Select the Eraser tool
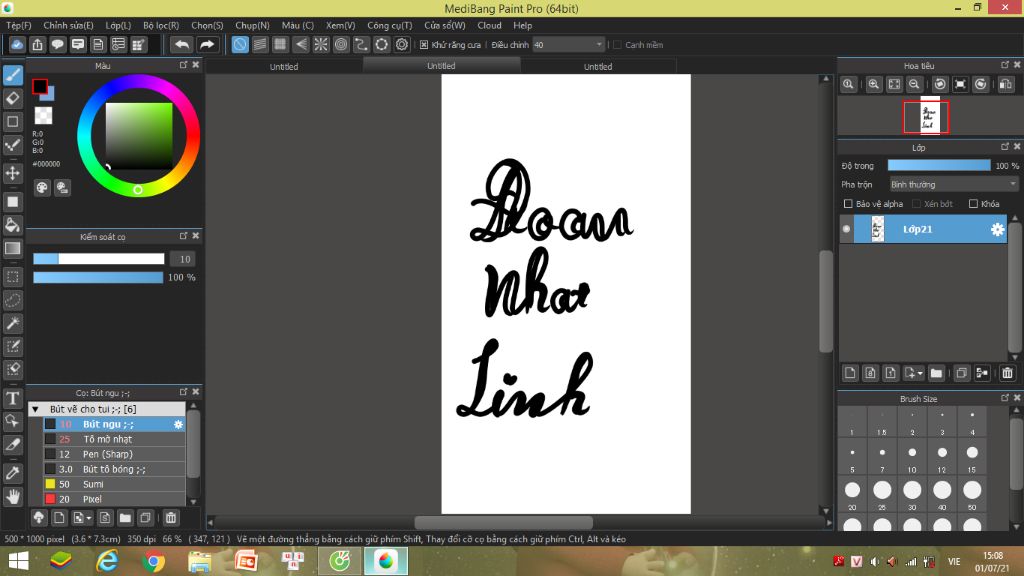 [13, 99]
